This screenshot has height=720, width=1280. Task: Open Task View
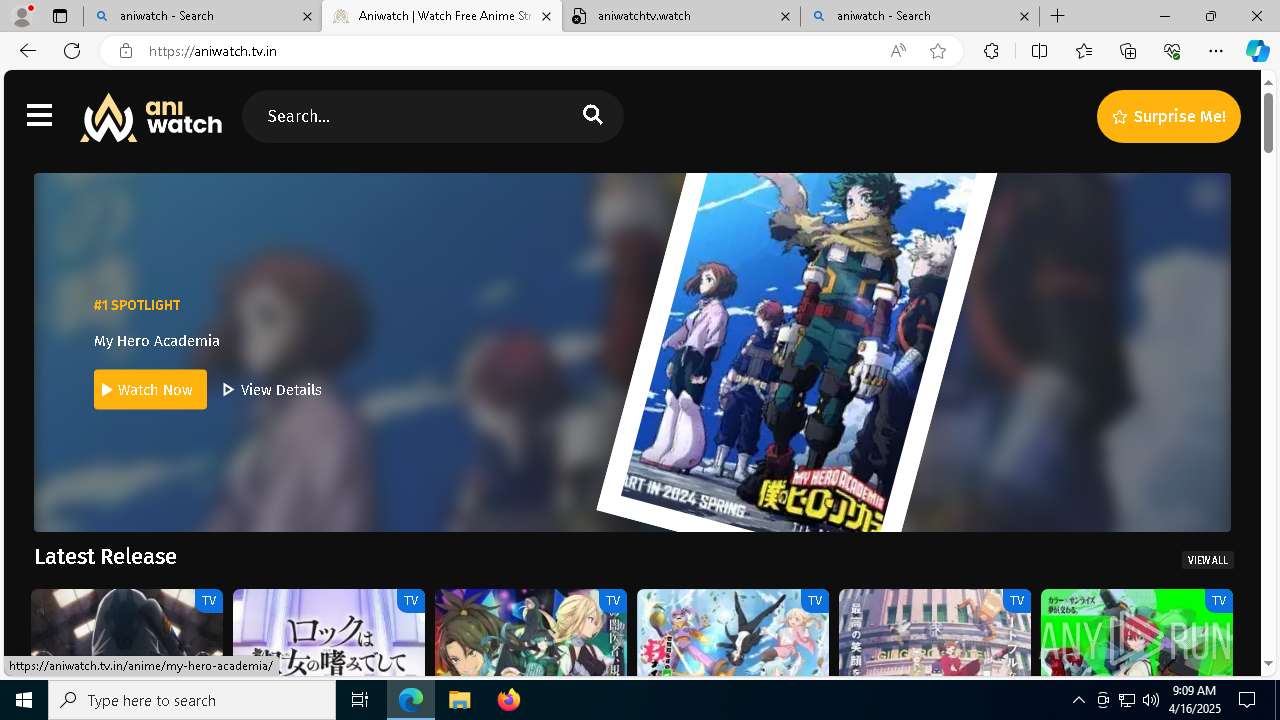click(x=360, y=700)
